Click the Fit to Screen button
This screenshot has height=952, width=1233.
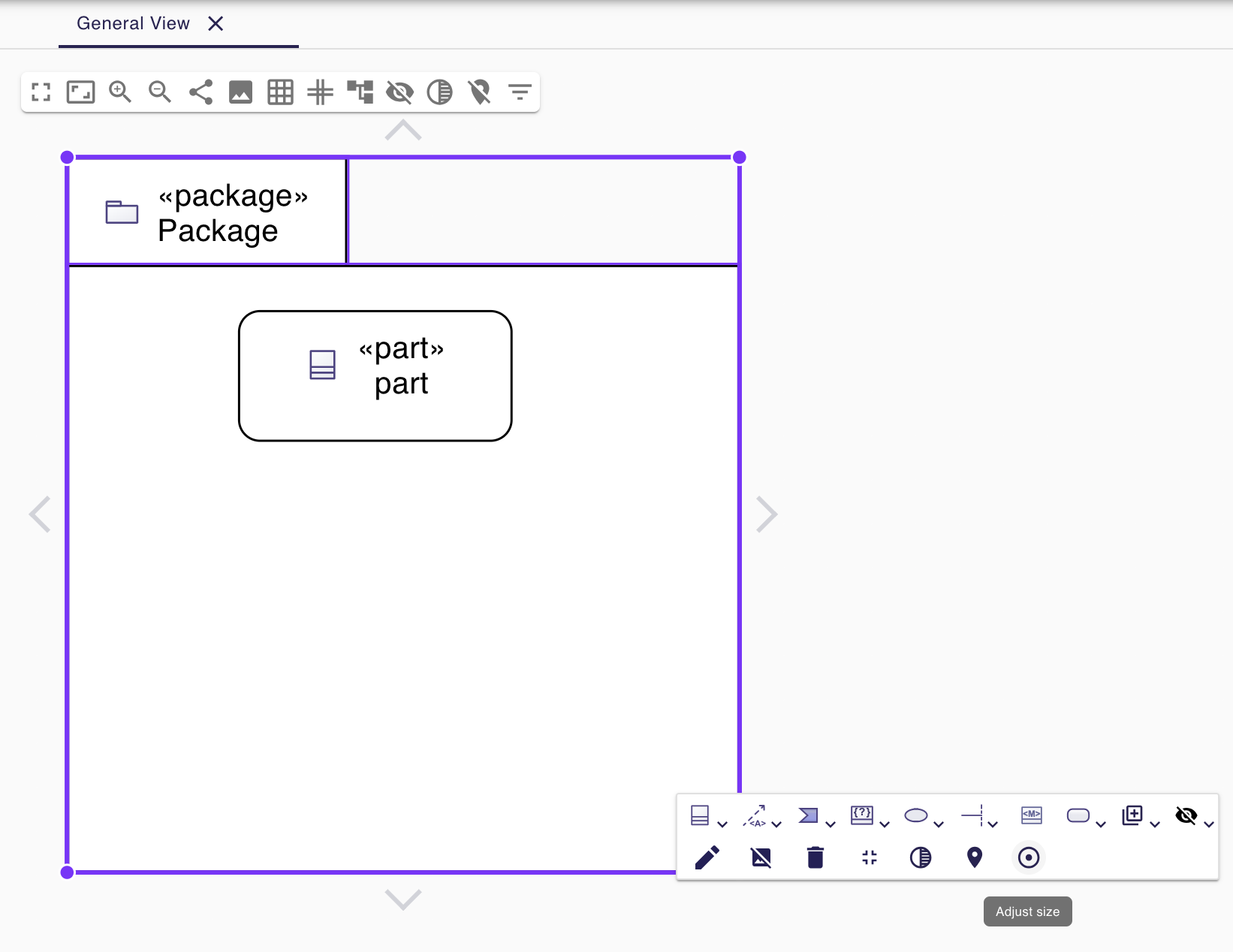41,92
